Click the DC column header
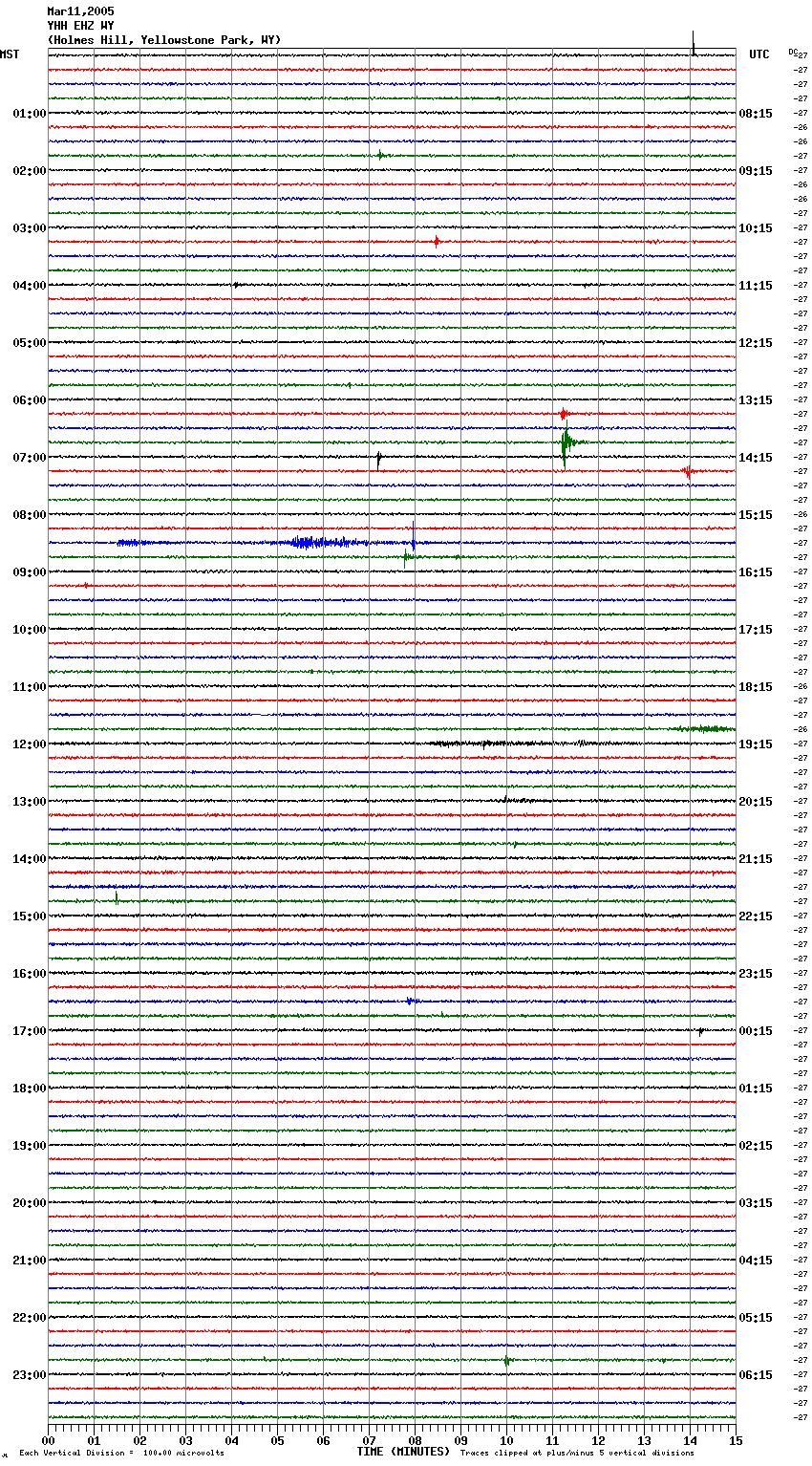Screen dimensions: 812x1466 coord(793,52)
